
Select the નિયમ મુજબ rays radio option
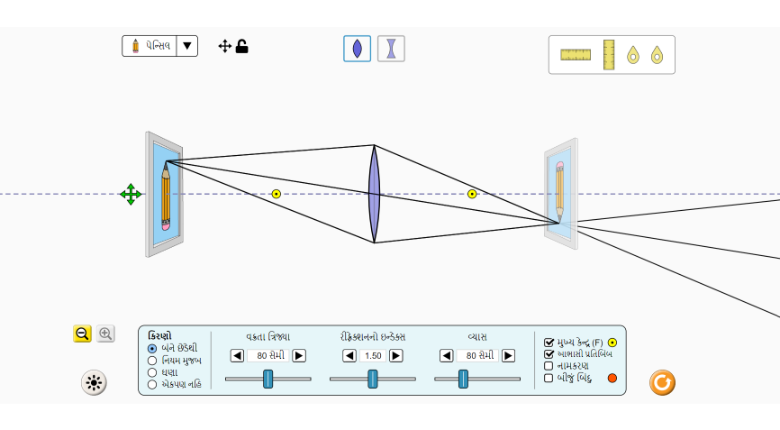click(152, 360)
